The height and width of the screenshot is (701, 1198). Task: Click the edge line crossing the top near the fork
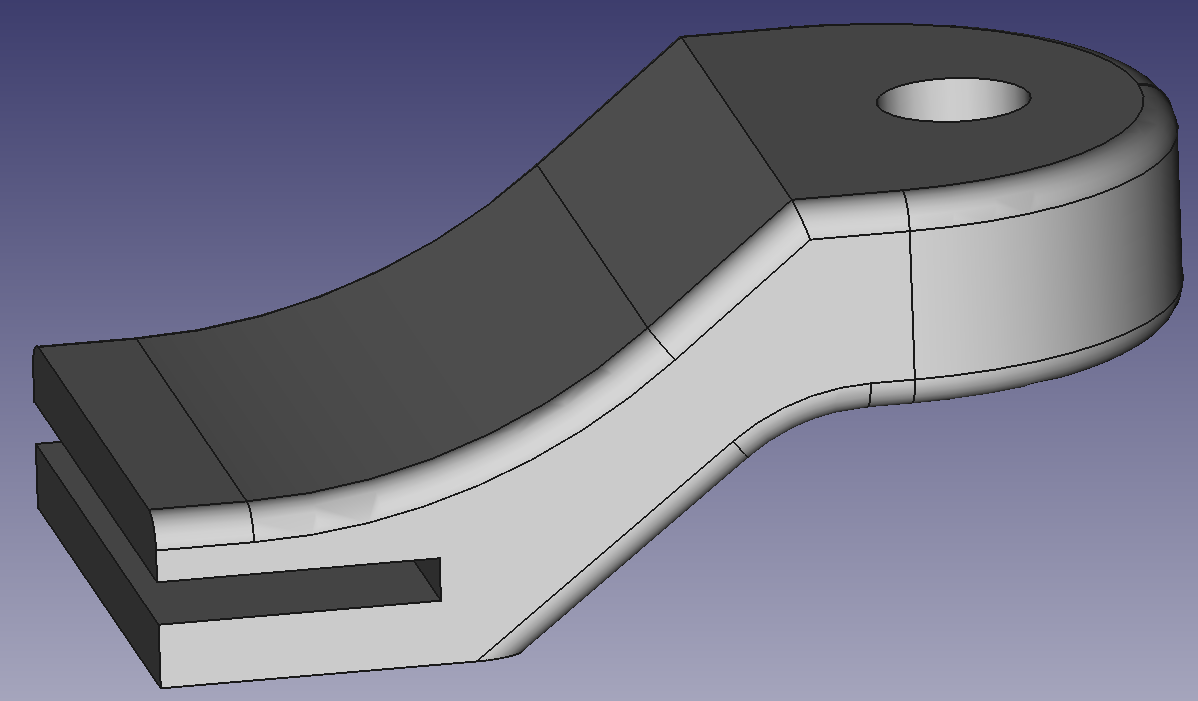190,420
